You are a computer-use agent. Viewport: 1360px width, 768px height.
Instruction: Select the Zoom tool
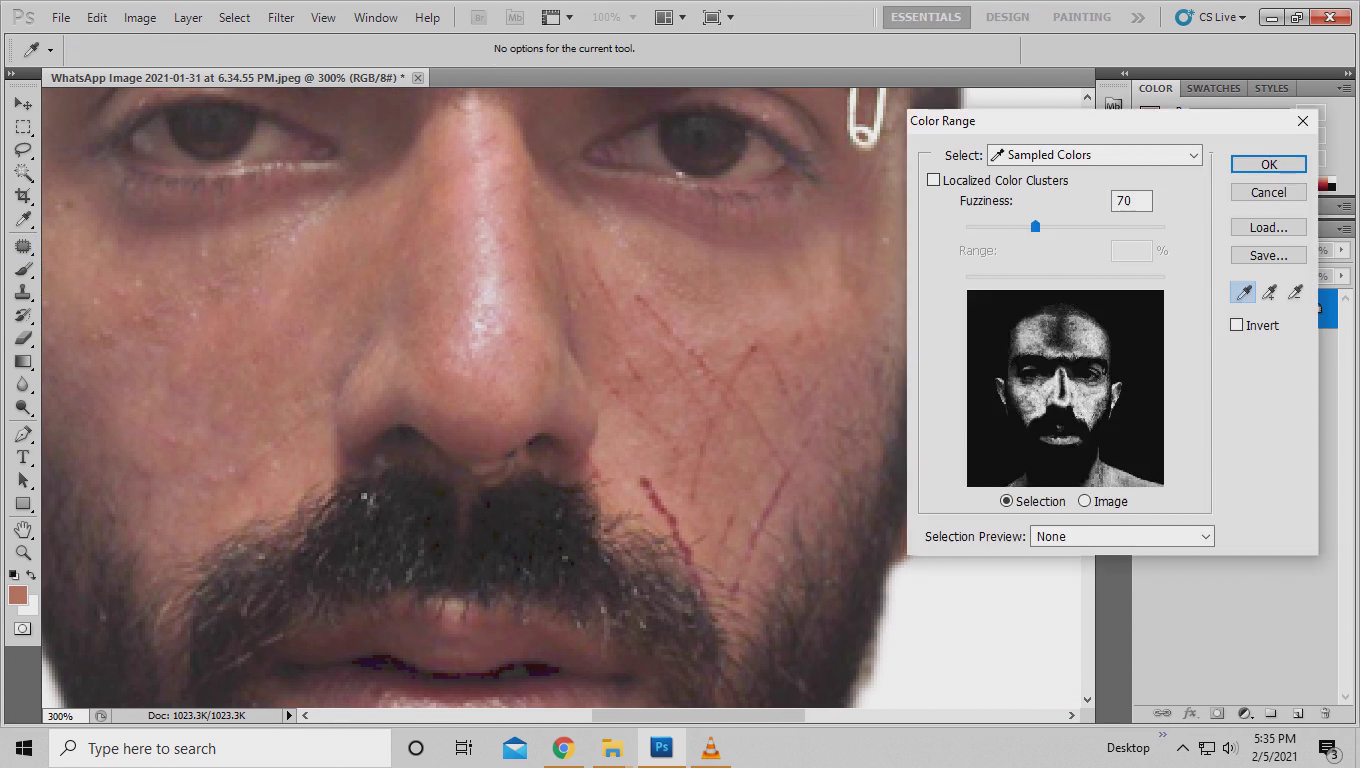[23, 553]
